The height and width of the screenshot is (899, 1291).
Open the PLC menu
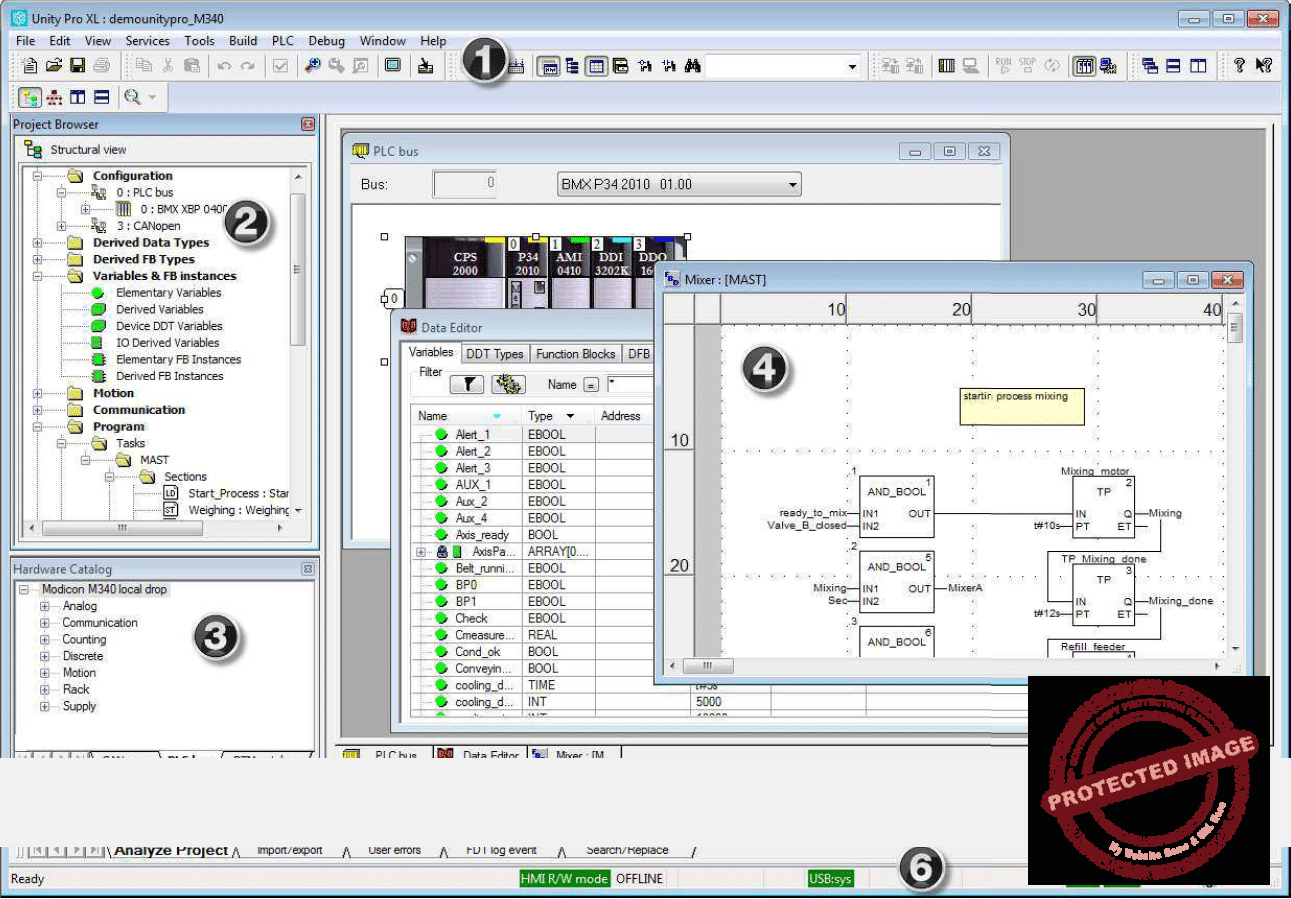[x=283, y=41]
